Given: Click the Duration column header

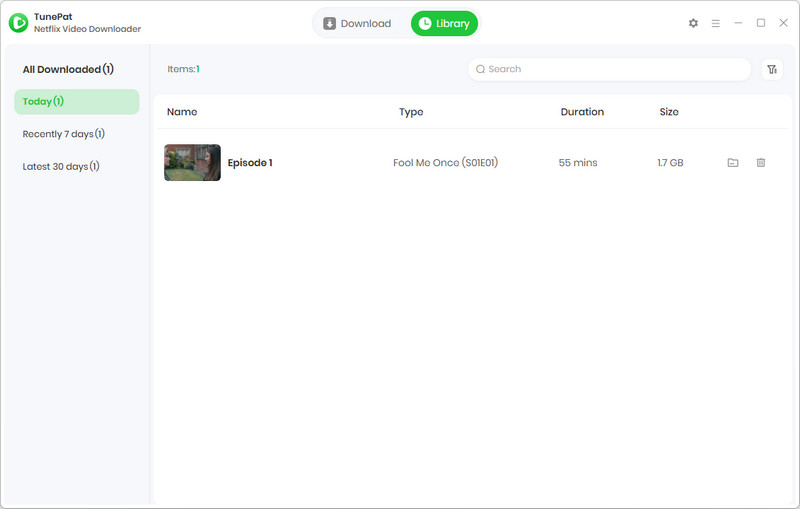Looking at the screenshot, I should [x=582, y=112].
